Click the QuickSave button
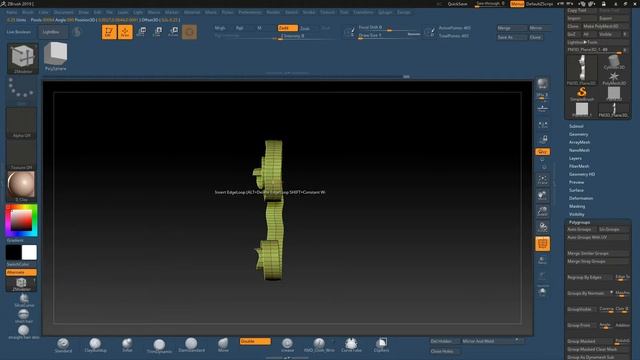 [458, 4]
